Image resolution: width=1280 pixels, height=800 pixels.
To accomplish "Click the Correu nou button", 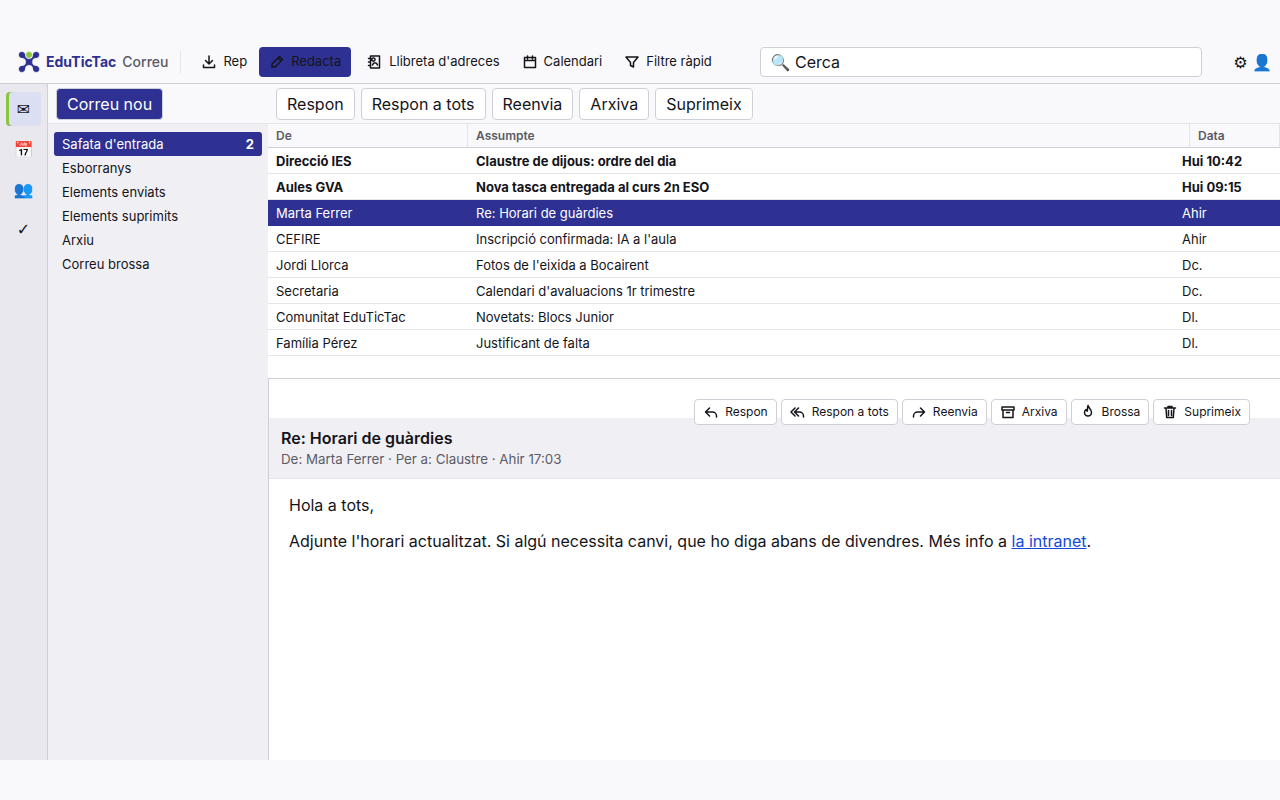I will (109, 104).
